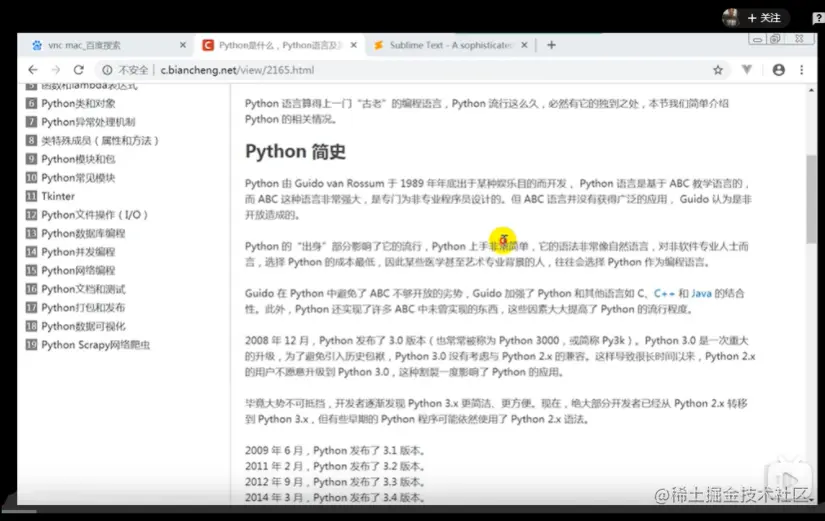The height and width of the screenshot is (521, 825).
Task: Click the uploader avatar next to 关注
Action: (731, 17)
